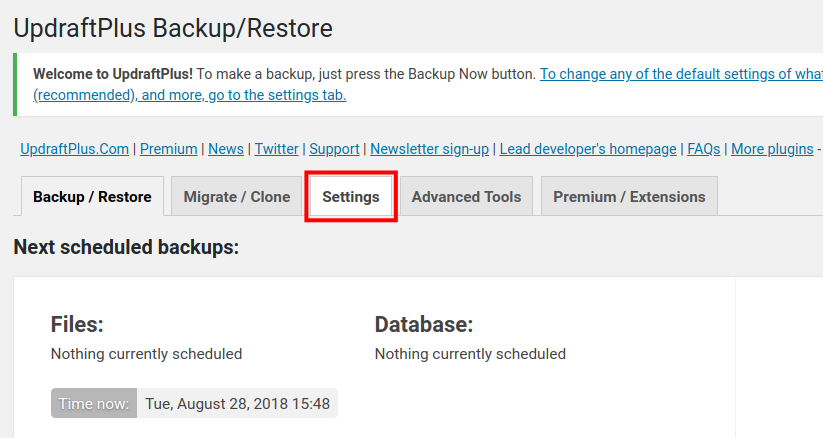The height and width of the screenshot is (438, 823).
Task: Open the FAQs link
Action: point(703,149)
